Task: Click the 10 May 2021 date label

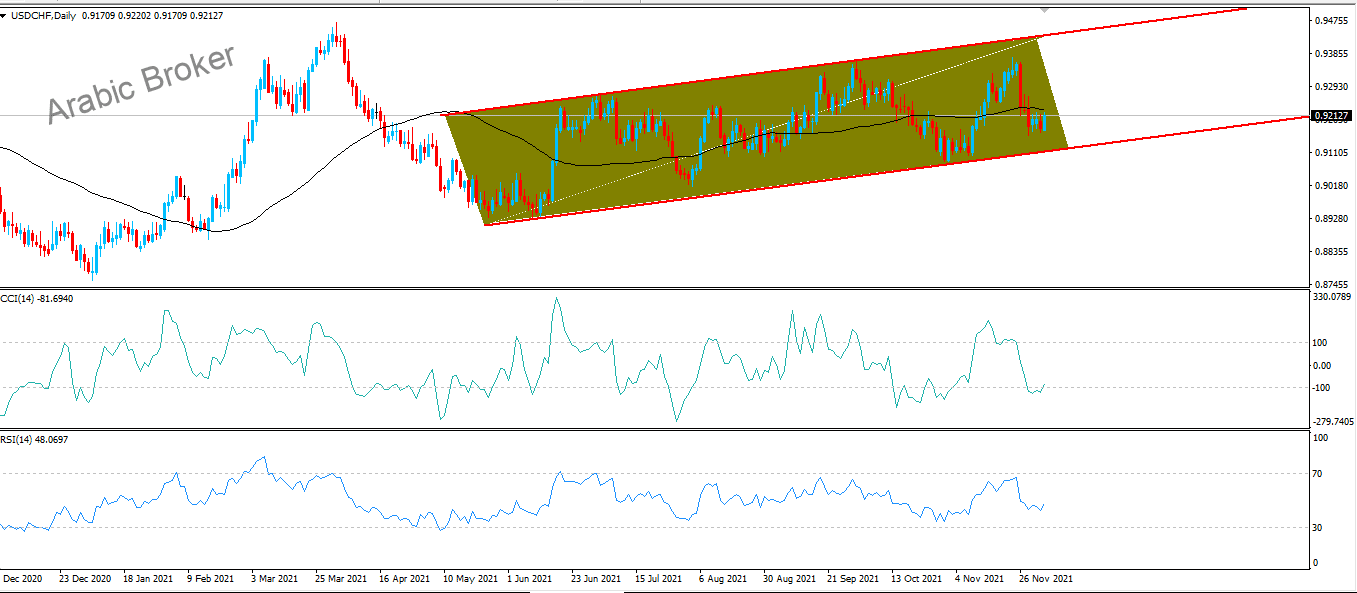Action: click(x=468, y=578)
